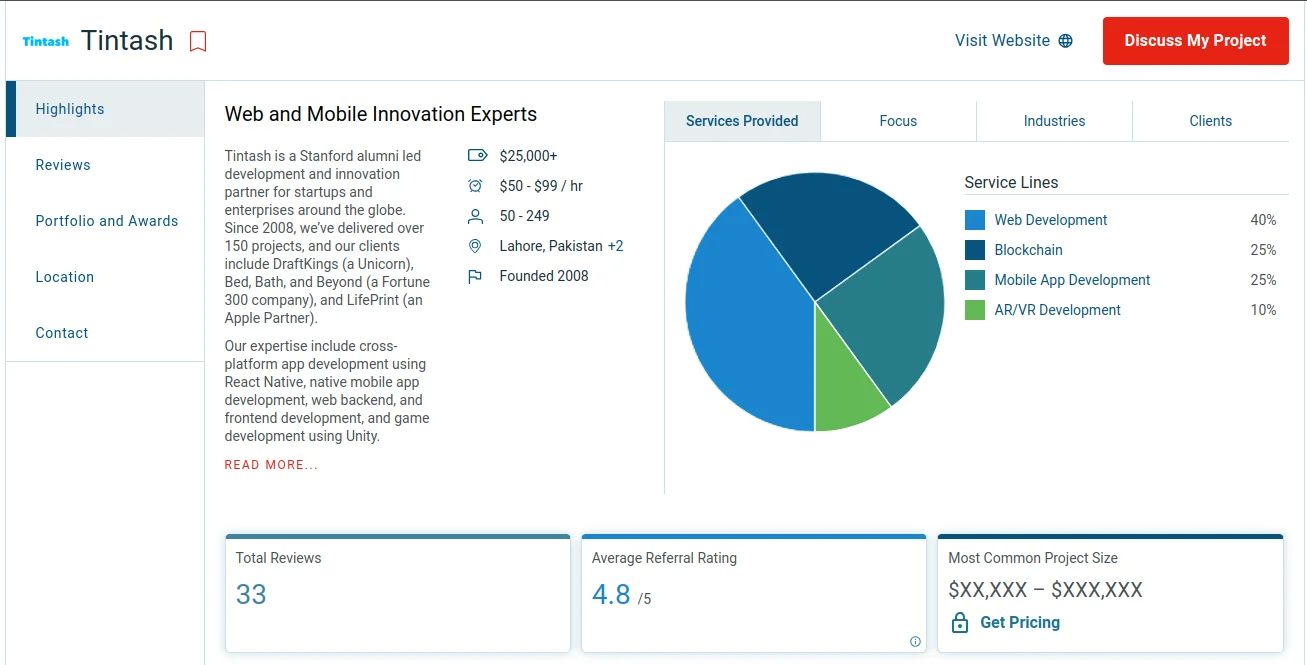Click the flag icon beside Founded 2008
Image resolution: width=1307 pixels, height=665 pixels.
click(476, 276)
